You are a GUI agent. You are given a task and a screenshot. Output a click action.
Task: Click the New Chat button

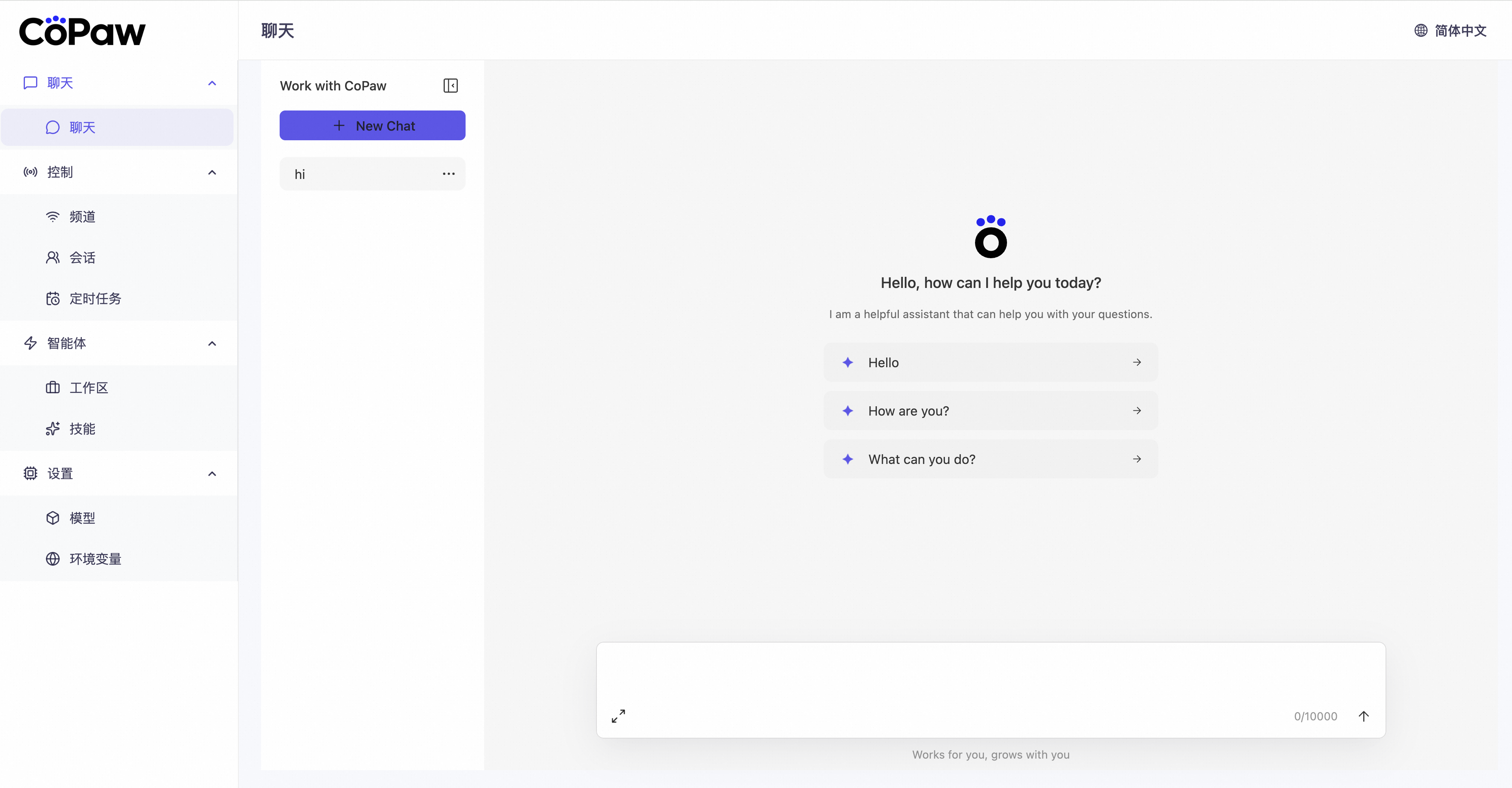point(372,126)
